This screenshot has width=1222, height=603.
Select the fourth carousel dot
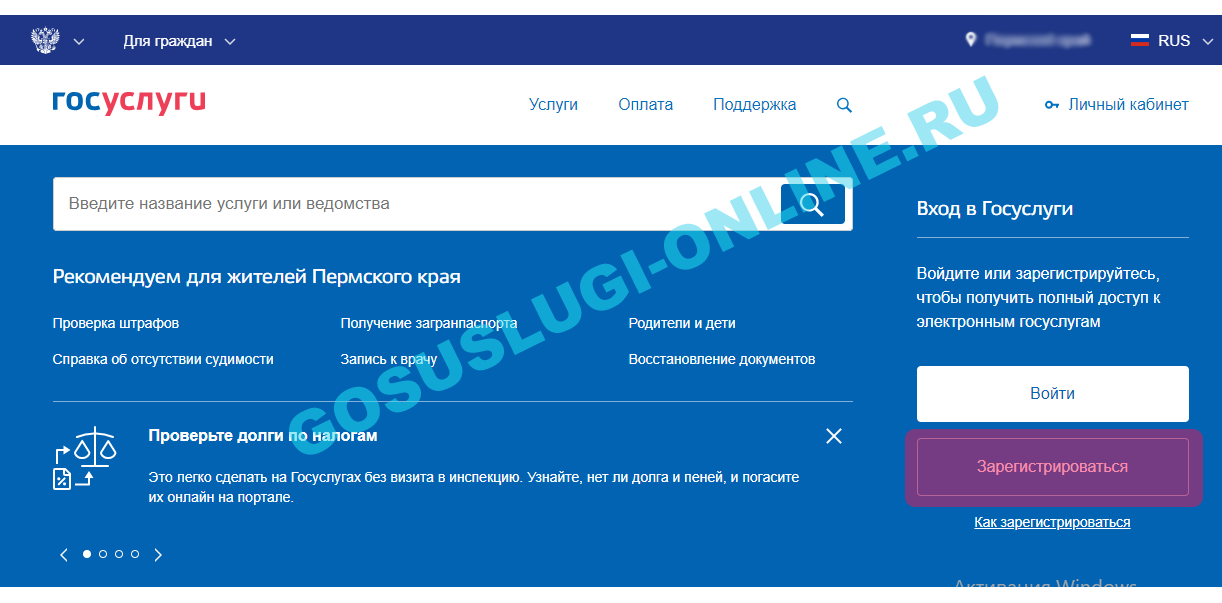(135, 553)
